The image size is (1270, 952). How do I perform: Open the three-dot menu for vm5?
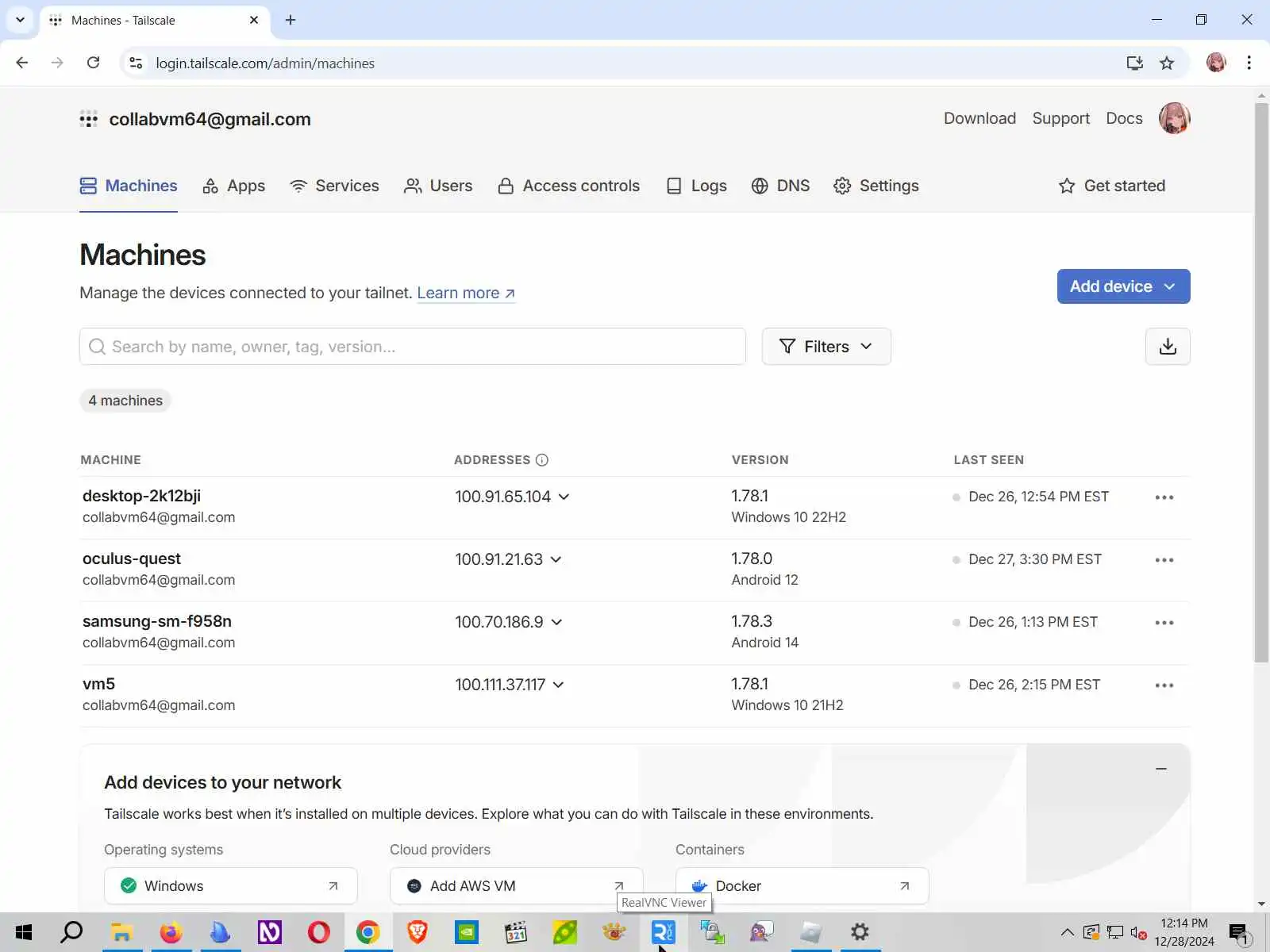1164,685
